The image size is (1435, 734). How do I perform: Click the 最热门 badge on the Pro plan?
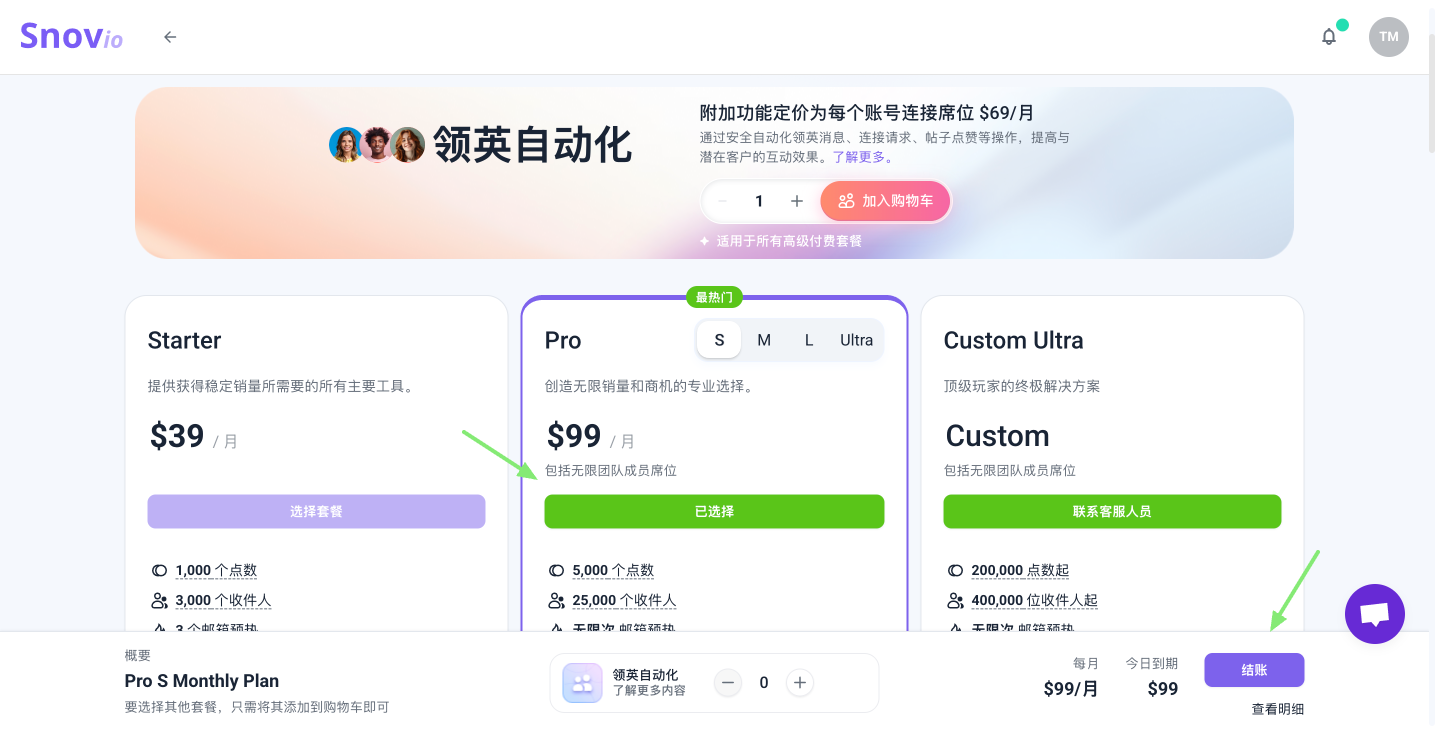(714, 297)
